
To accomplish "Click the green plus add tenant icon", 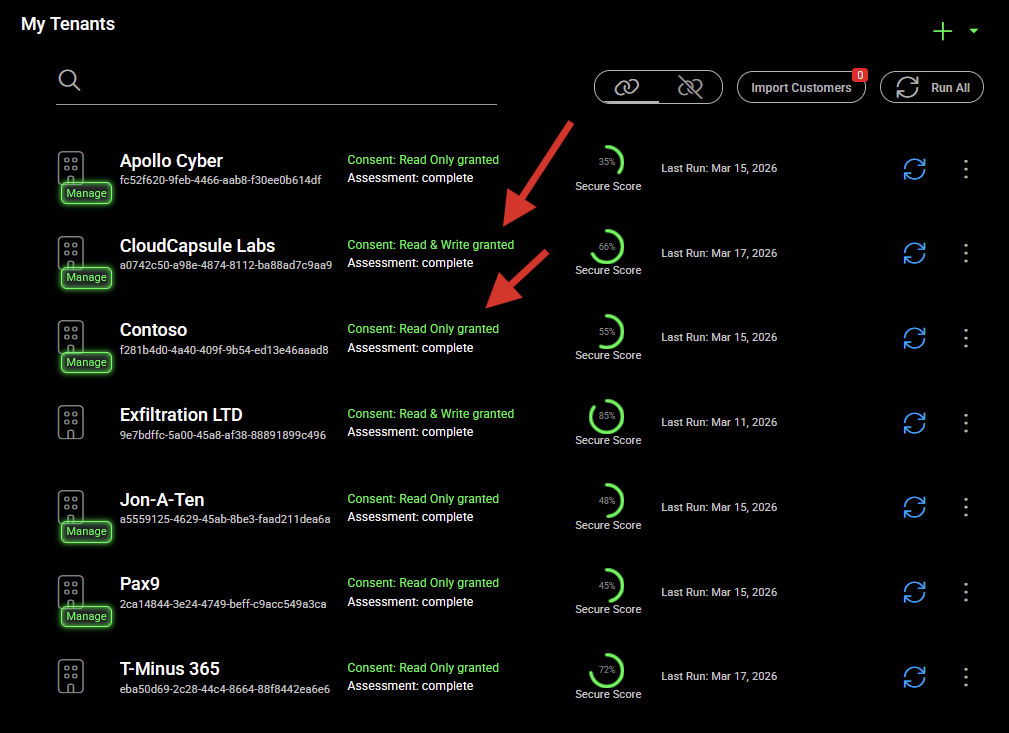I will [x=942, y=31].
